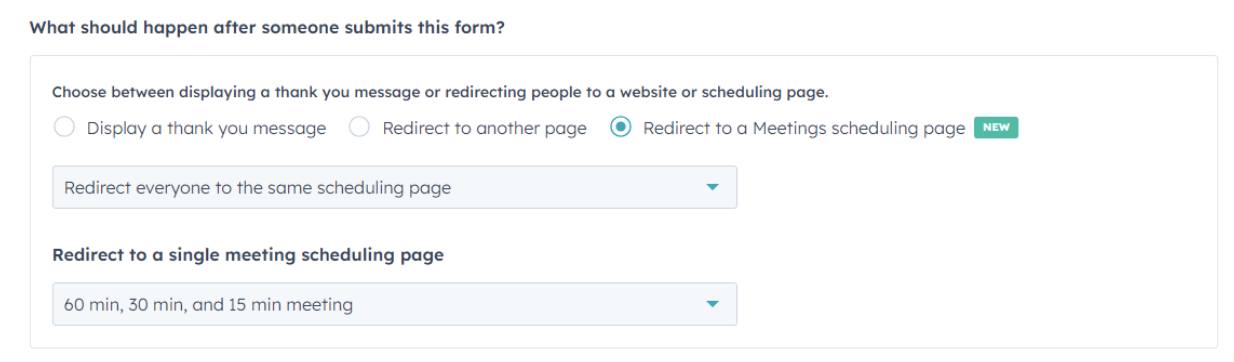Expand arrow of the 60 min meeting dropdown
The width and height of the screenshot is (1234, 362).
click(712, 304)
